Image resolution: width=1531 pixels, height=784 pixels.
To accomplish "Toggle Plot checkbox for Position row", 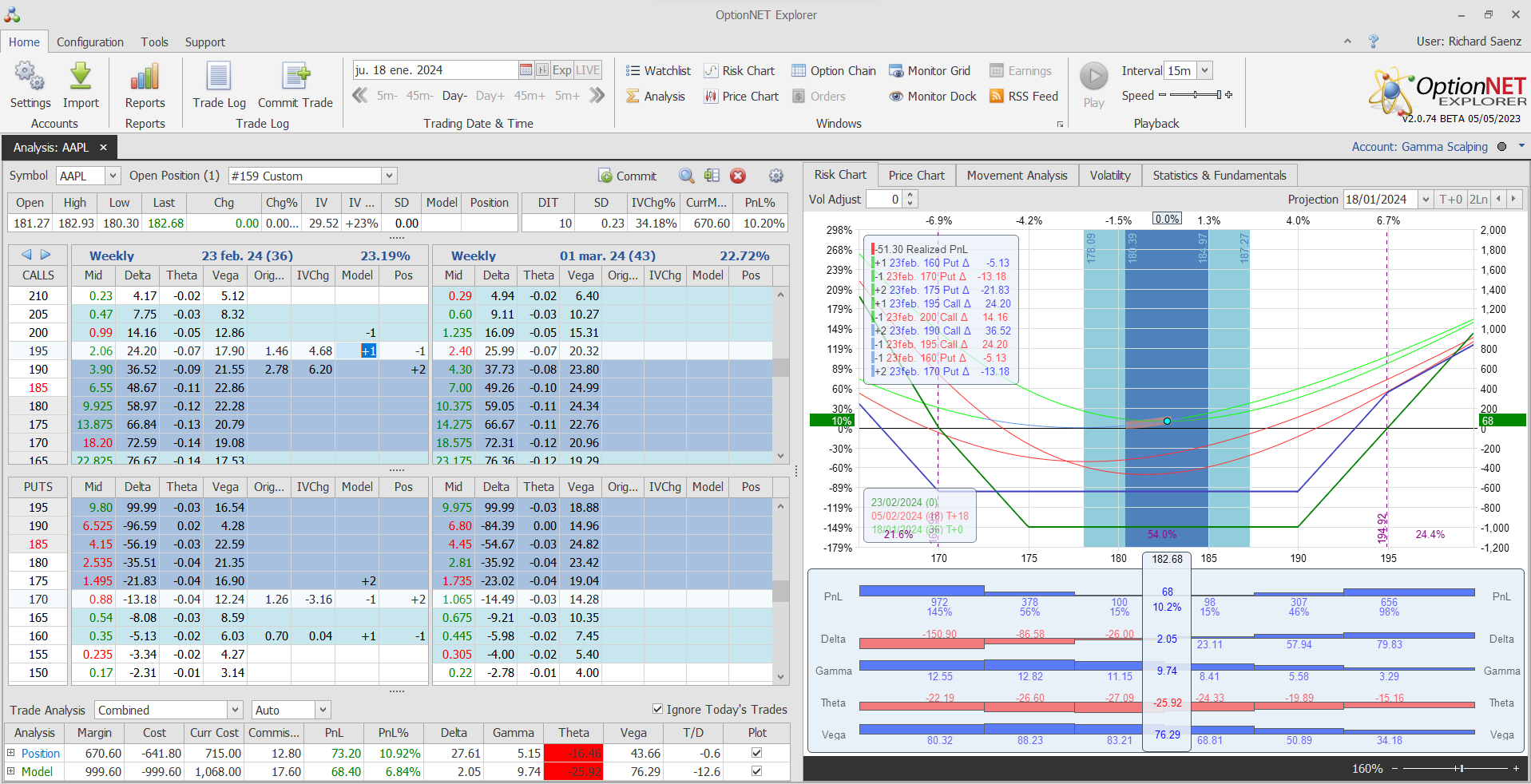I will click(x=756, y=753).
